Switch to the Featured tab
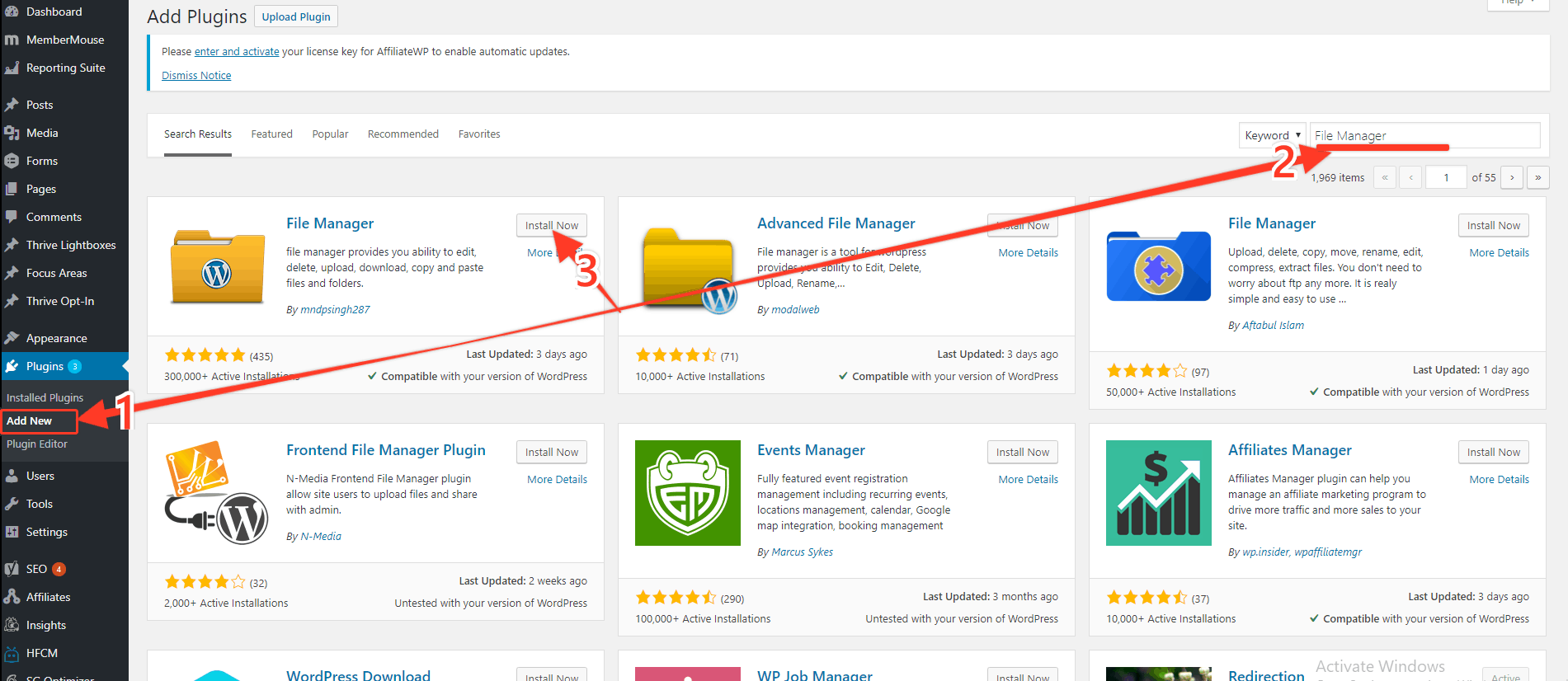The width and height of the screenshot is (1568, 681). [272, 134]
